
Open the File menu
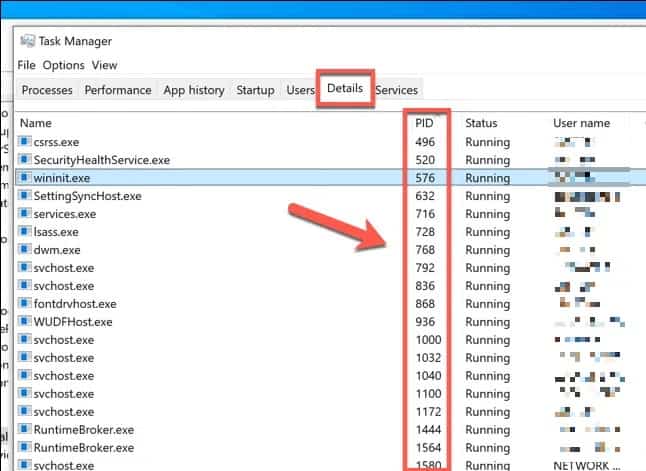pyautogui.click(x=26, y=65)
